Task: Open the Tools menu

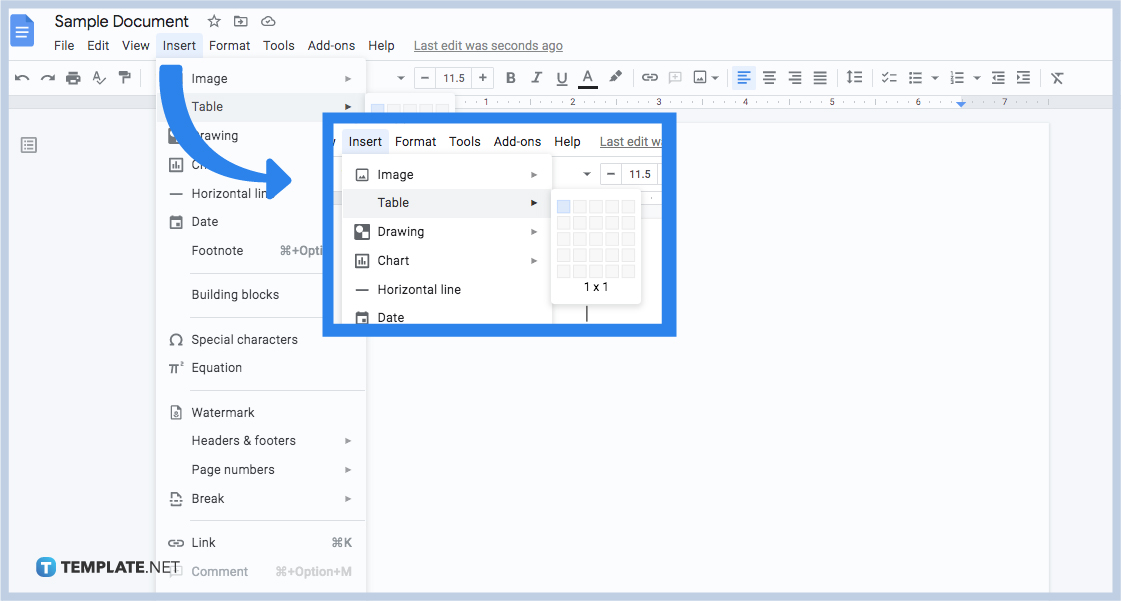Action: tap(278, 45)
